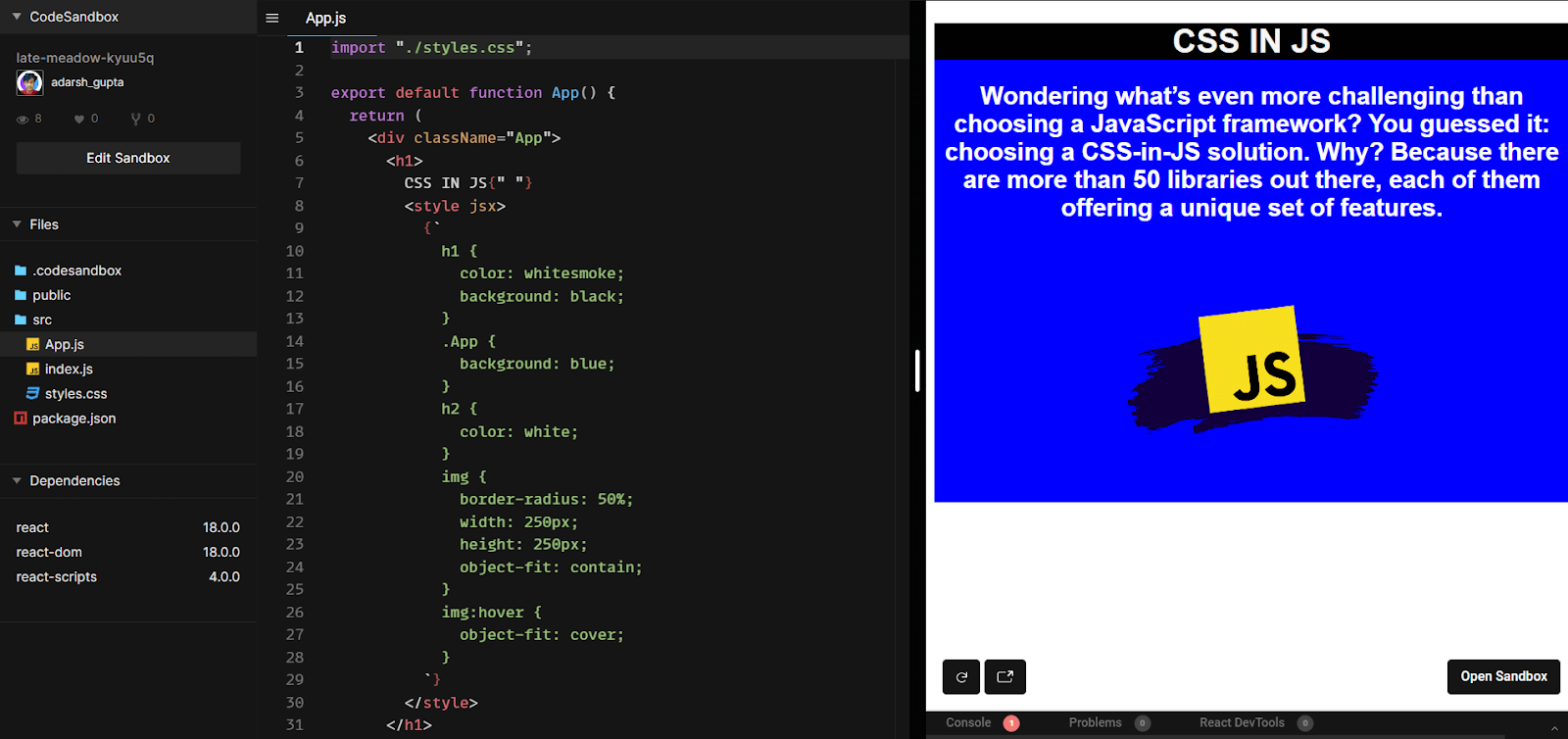Click the 'border-radius: 50%;' code line
Screen dimensions: 1568x739
[546, 499]
